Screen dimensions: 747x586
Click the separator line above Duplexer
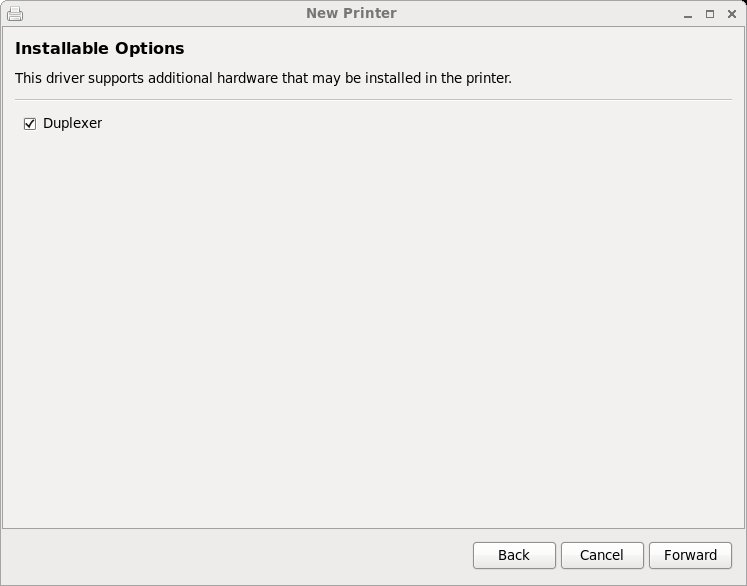(373, 99)
